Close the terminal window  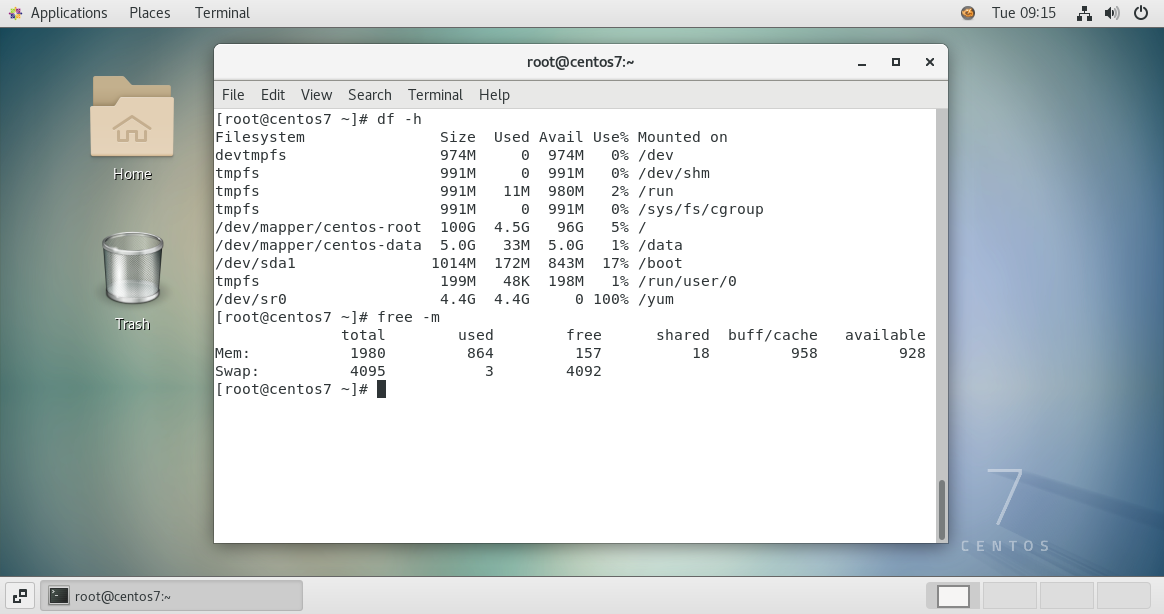[929, 62]
